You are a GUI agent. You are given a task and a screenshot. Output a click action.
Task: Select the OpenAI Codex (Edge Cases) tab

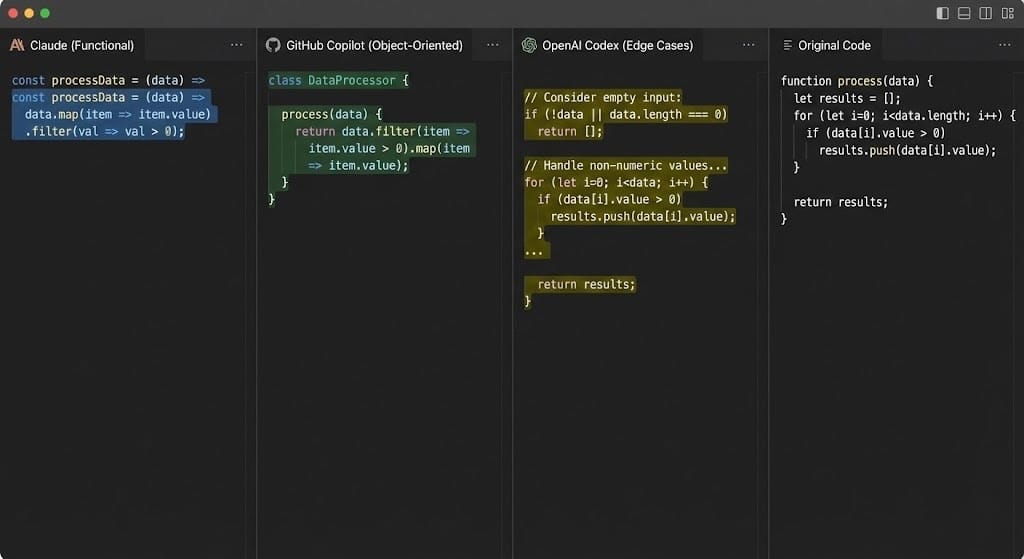[x=617, y=45]
